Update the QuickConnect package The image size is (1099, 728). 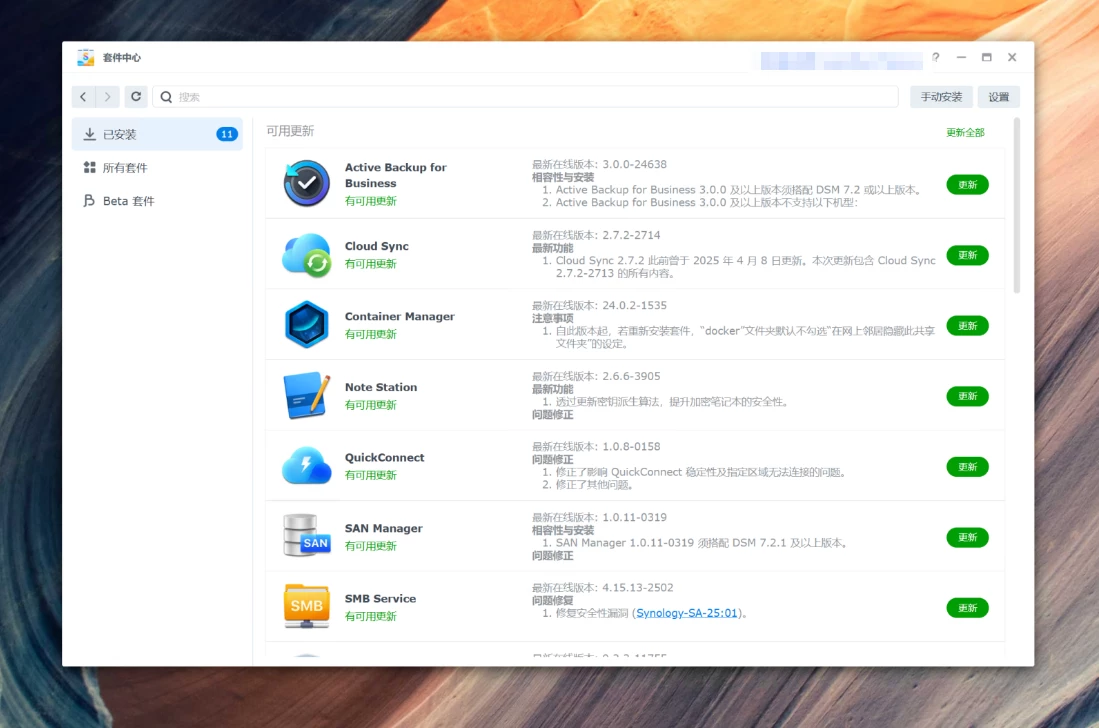click(x=967, y=467)
